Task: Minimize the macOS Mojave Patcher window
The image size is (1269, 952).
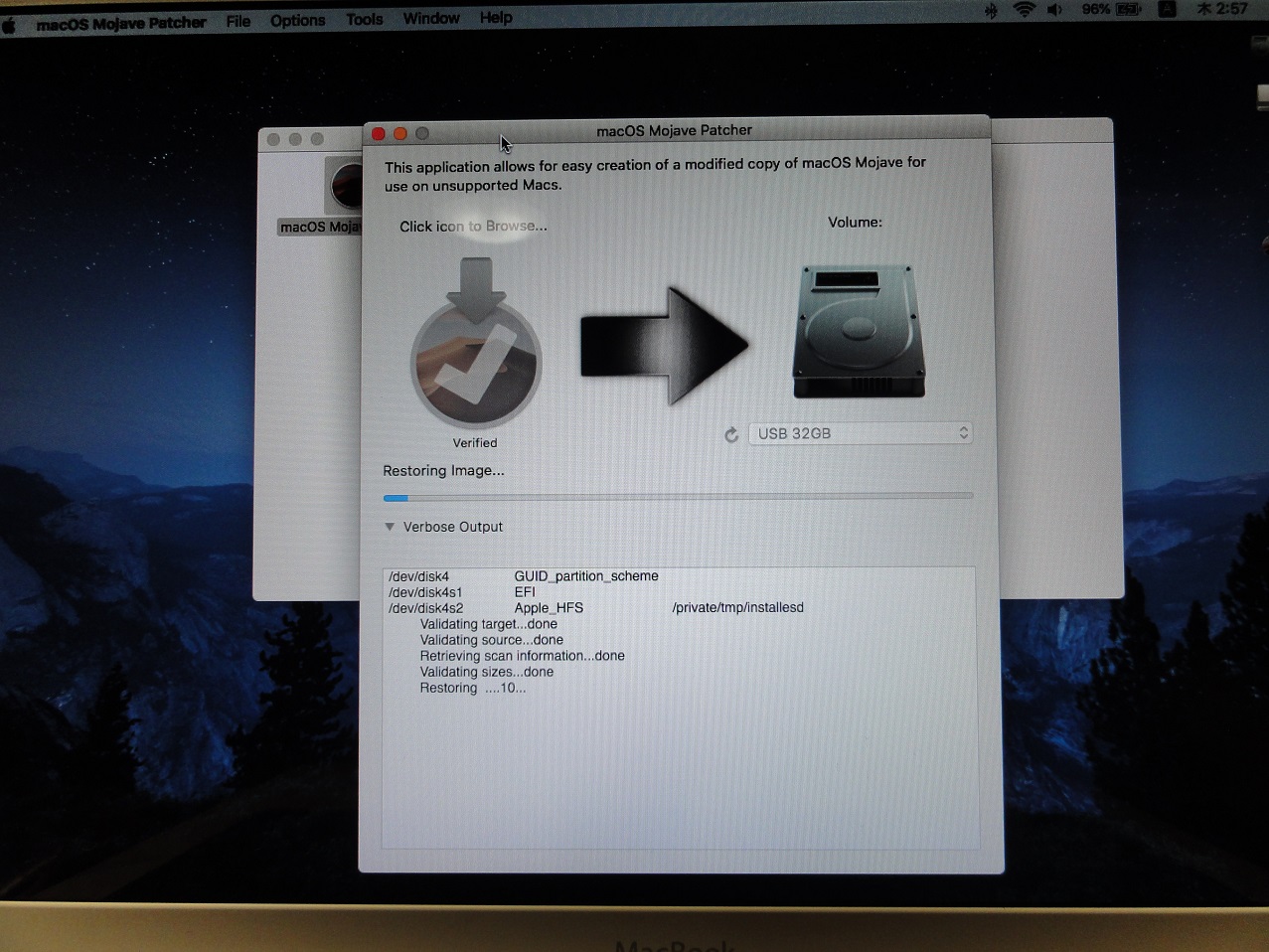Action: (x=400, y=133)
